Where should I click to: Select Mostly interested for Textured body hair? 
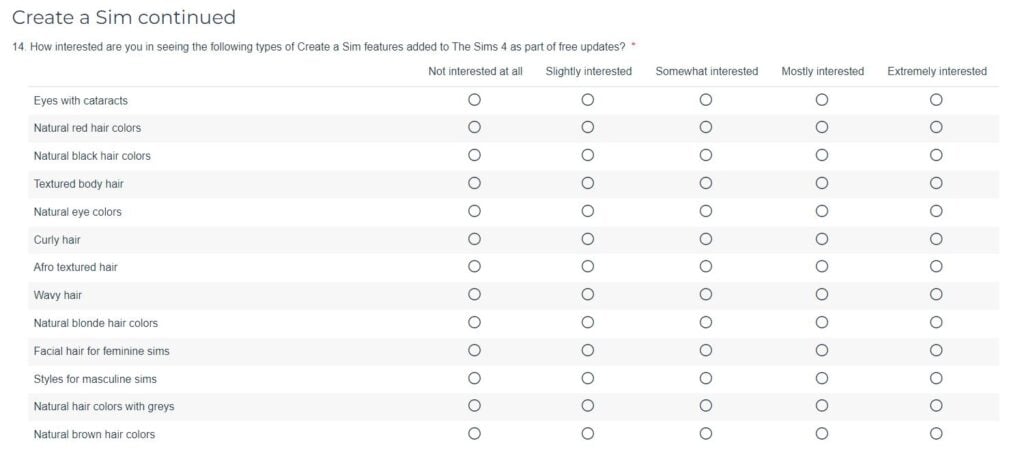pos(822,184)
